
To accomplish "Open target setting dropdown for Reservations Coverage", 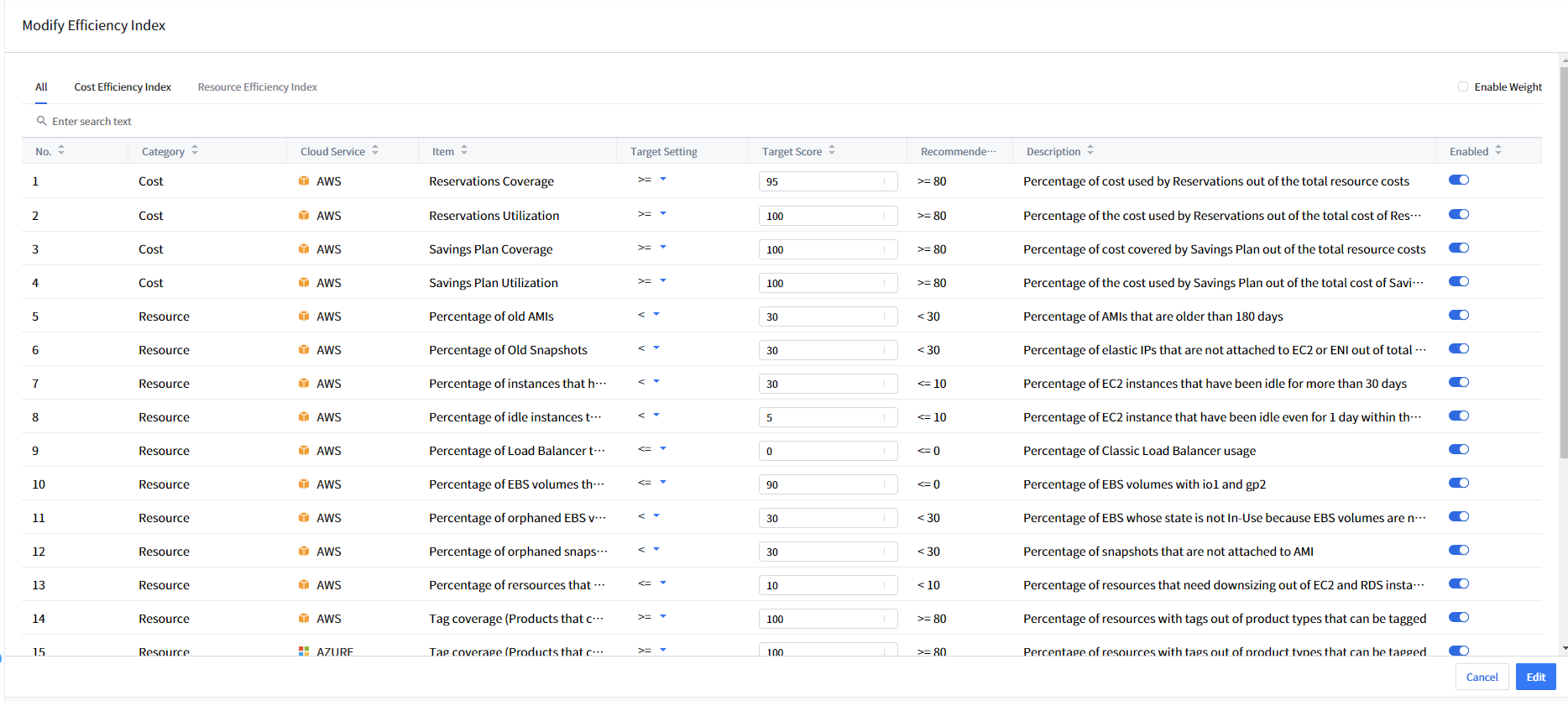I will click(662, 180).
